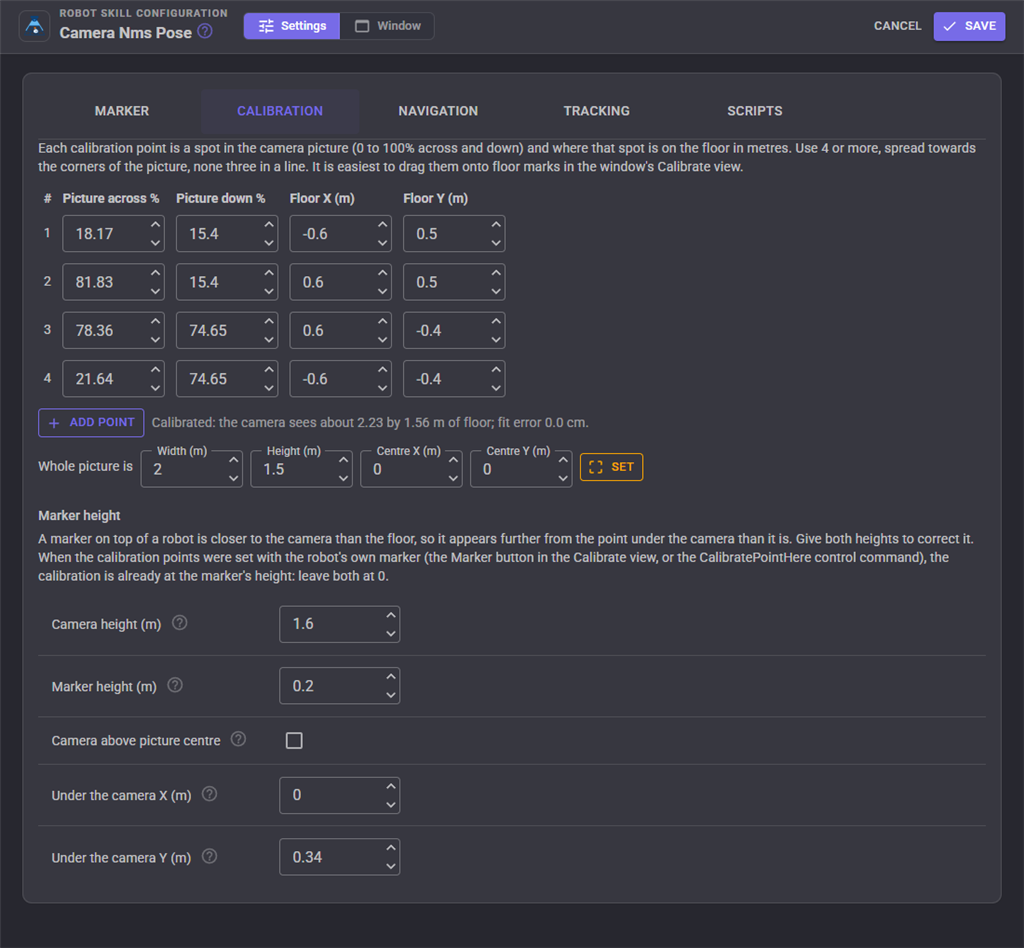The image size is (1024, 948).
Task: Increase point 2 Picture across value
Action: pos(155,273)
